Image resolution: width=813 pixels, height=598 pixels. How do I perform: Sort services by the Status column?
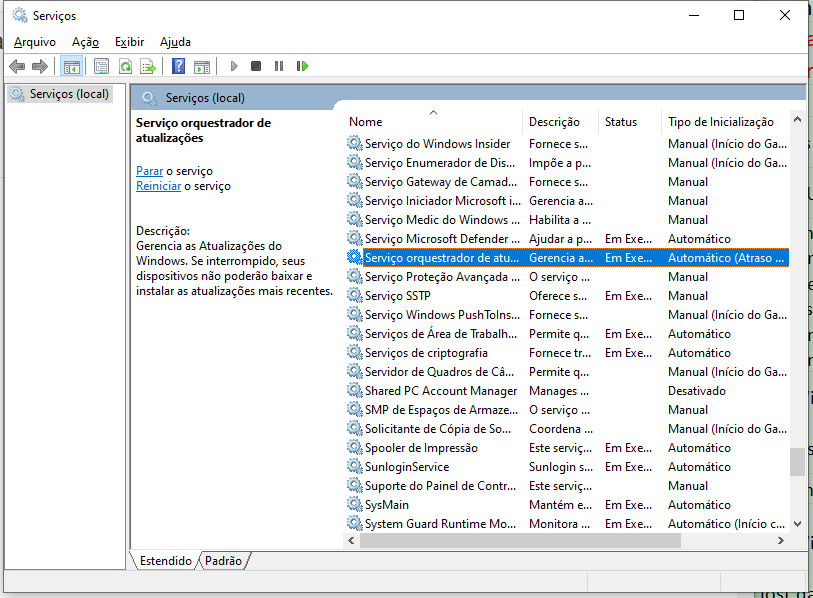point(624,121)
